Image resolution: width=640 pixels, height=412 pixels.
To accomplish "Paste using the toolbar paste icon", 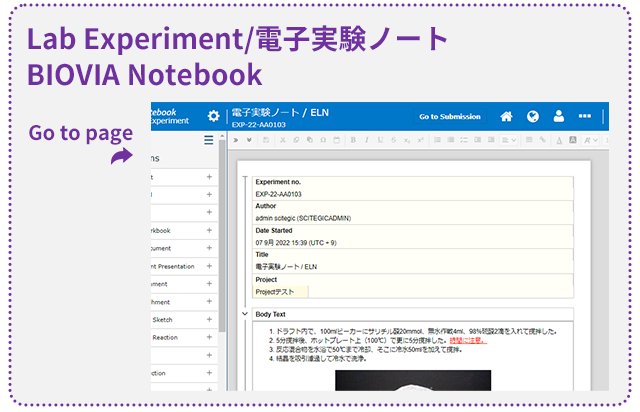I will coord(310,140).
